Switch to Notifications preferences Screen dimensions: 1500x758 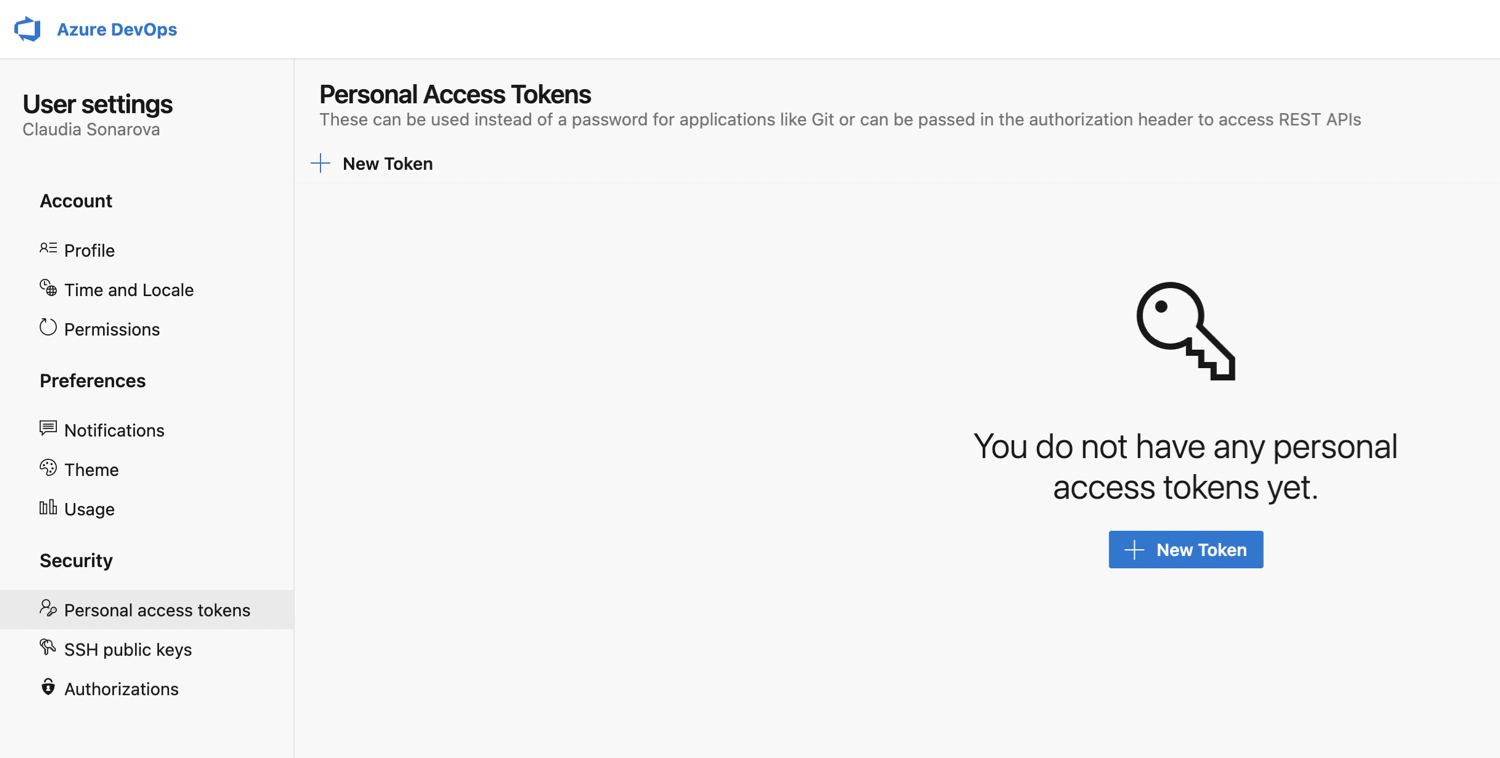[114, 430]
